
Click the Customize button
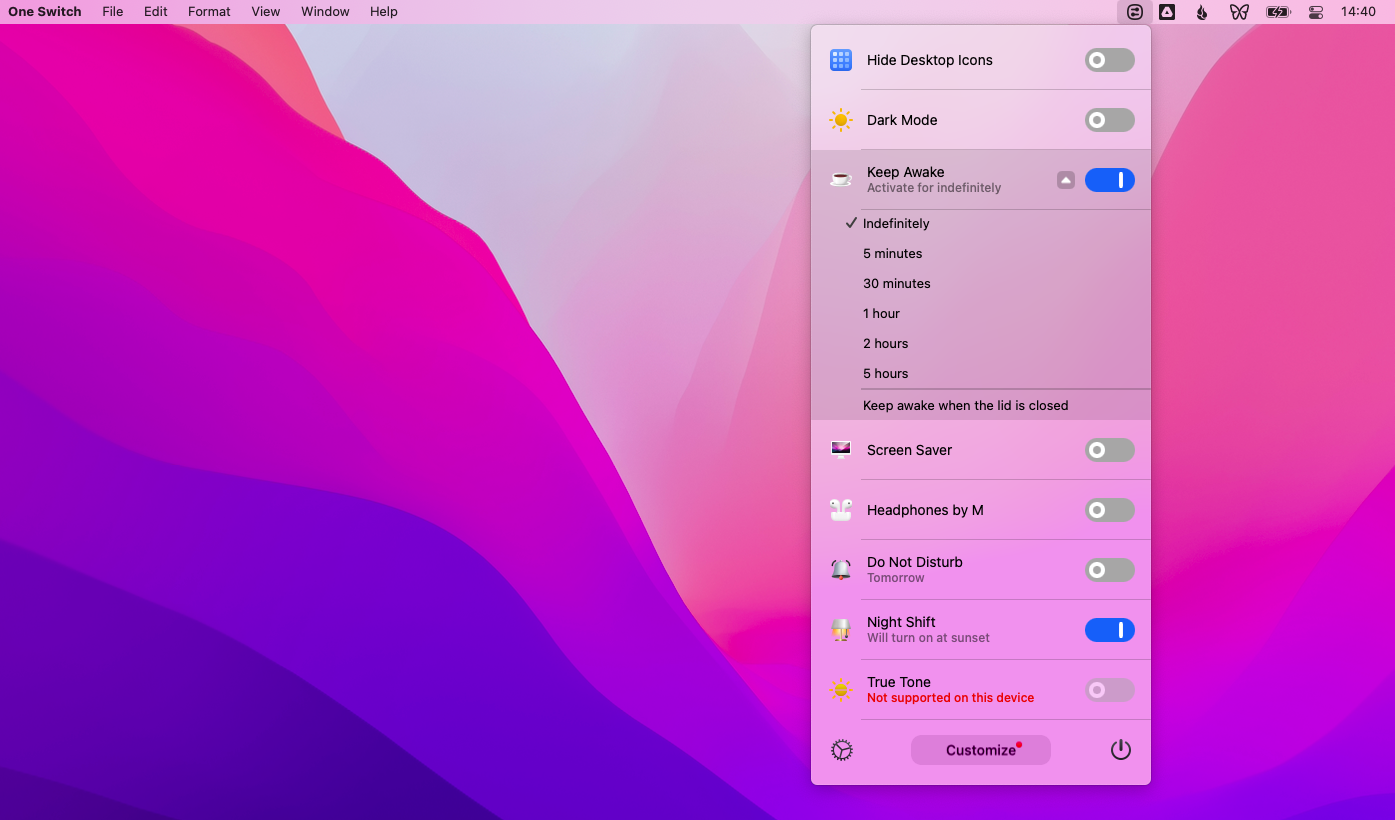point(981,750)
